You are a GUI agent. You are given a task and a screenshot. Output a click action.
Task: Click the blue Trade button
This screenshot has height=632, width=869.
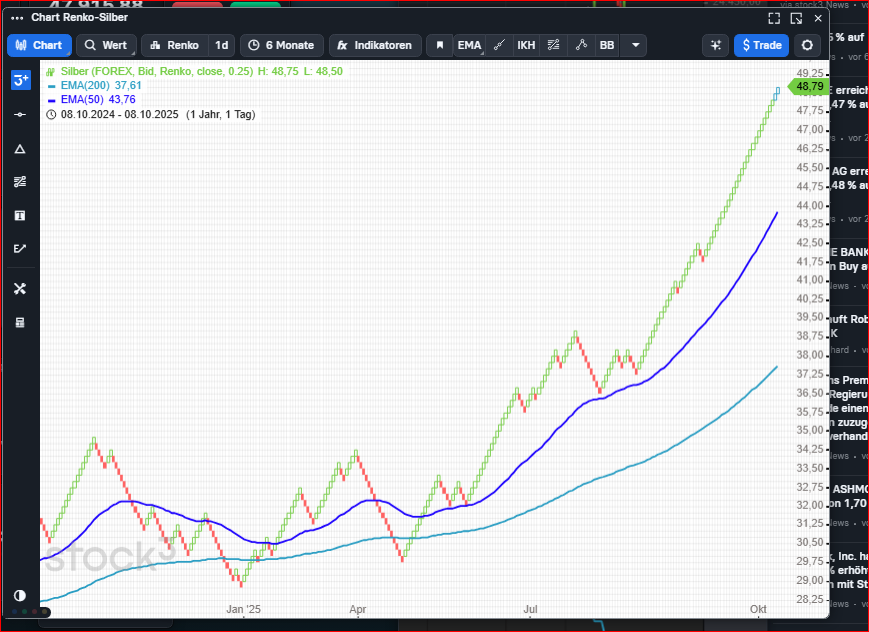click(x=760, y=45)
